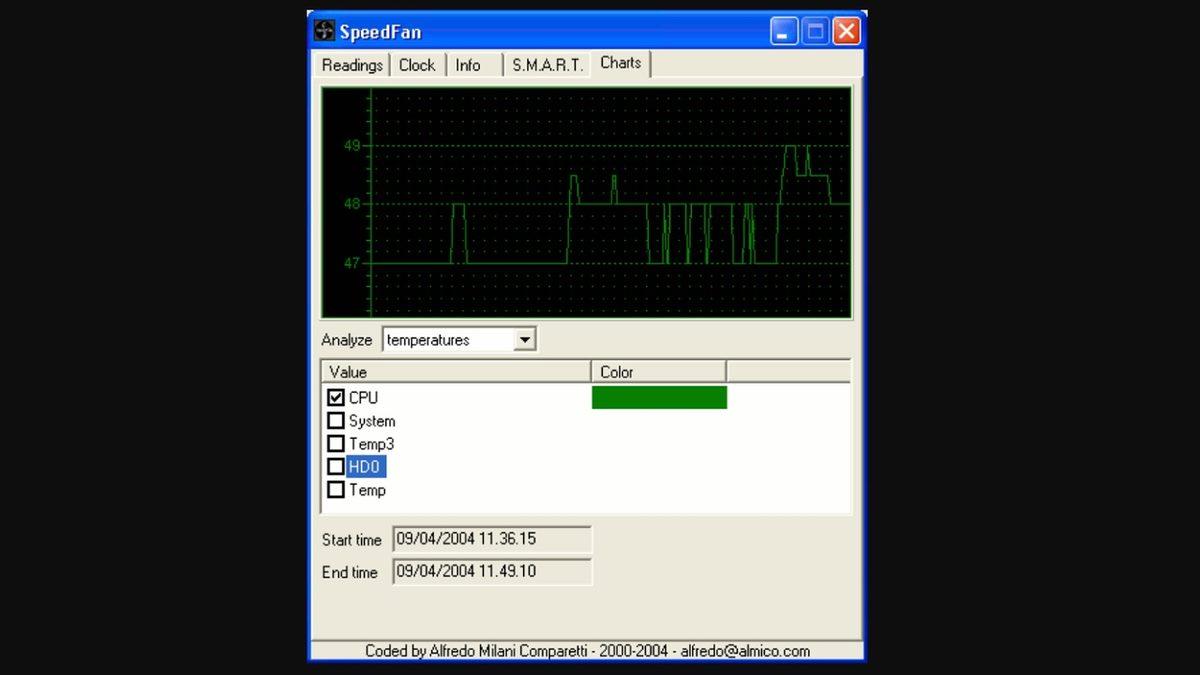Viewport: 1200px width, 675px height.
Task: Click the End time field
Action: click(491, 572)
